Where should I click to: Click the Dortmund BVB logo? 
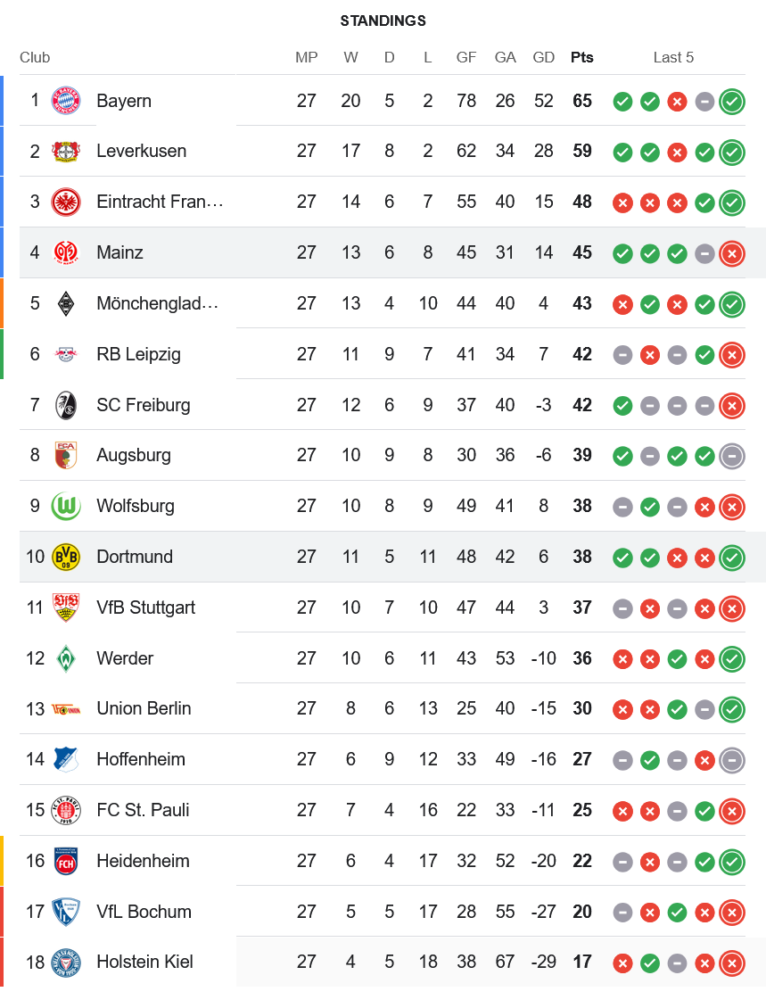point(65,557)
